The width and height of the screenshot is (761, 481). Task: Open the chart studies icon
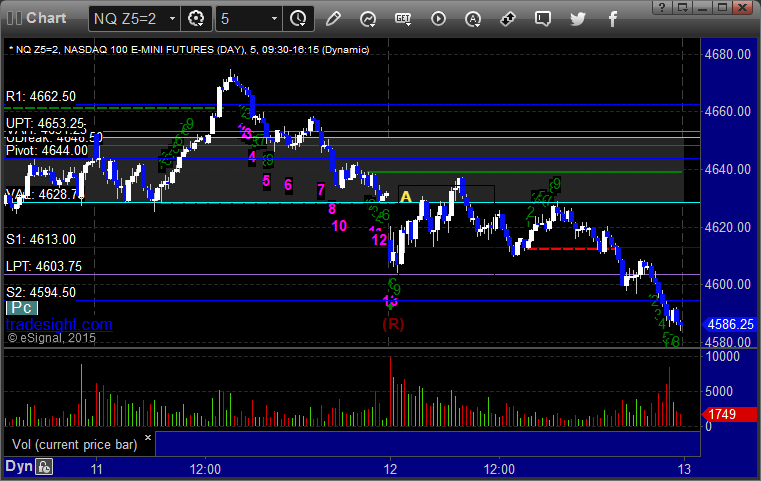pyautogui.click(x=368, y=19)
